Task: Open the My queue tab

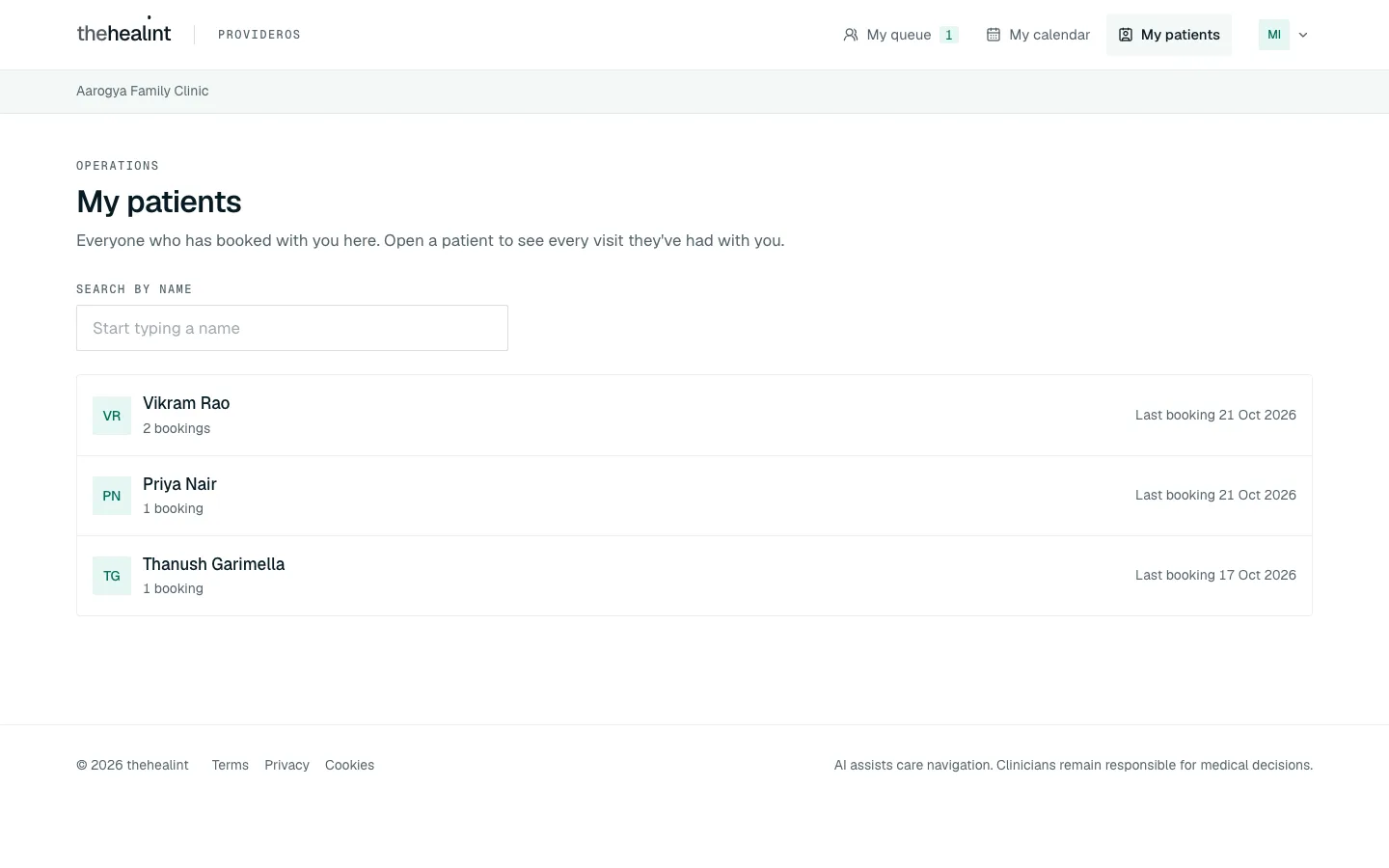Action: [x=901, y=35]
